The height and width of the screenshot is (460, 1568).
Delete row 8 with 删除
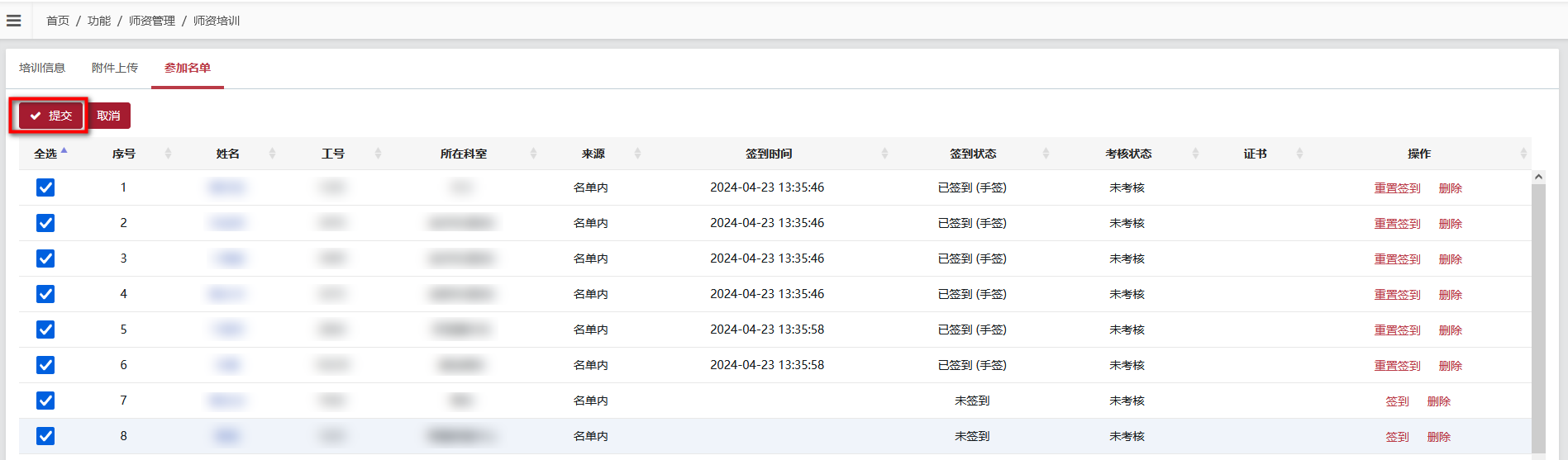tap(1439, 437)
